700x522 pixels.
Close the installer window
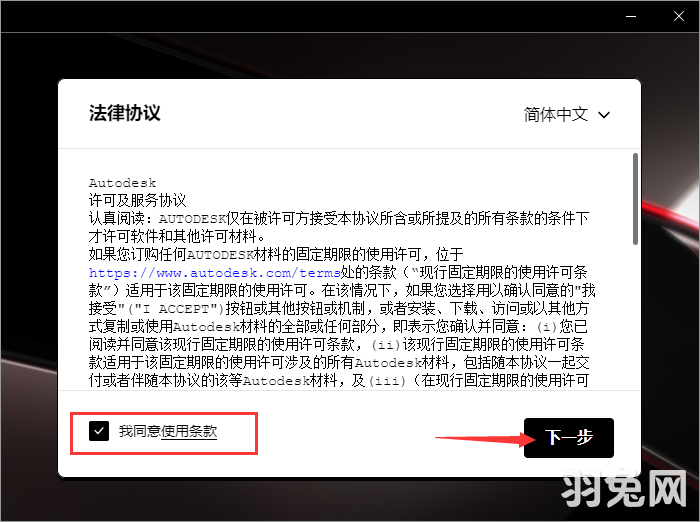tap(679, 17)
